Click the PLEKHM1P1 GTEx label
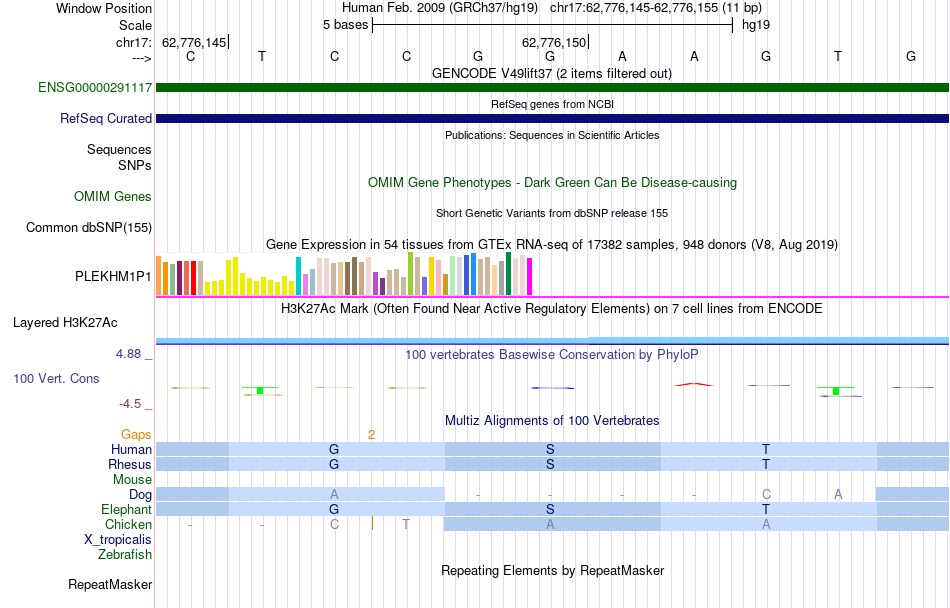This screenshot has height=608, width=950. pyautogui.click(x=113, y=276)
